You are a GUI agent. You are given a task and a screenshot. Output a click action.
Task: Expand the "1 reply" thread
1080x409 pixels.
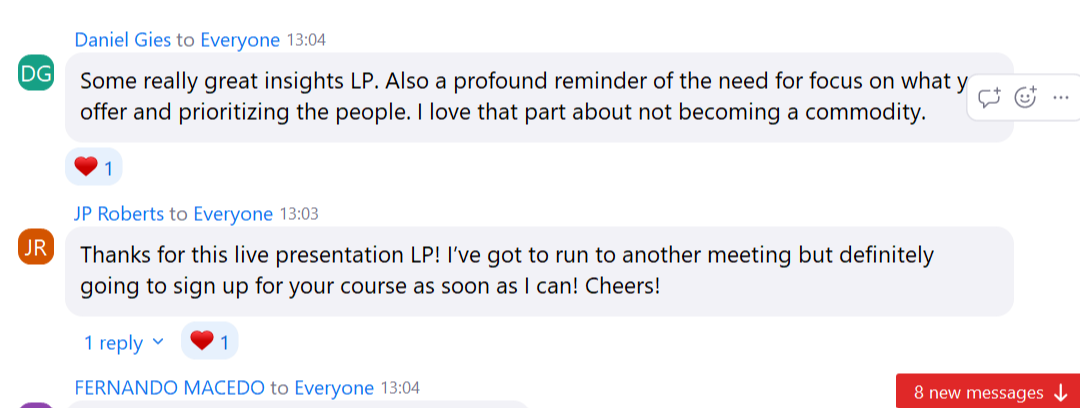point(123,343)
